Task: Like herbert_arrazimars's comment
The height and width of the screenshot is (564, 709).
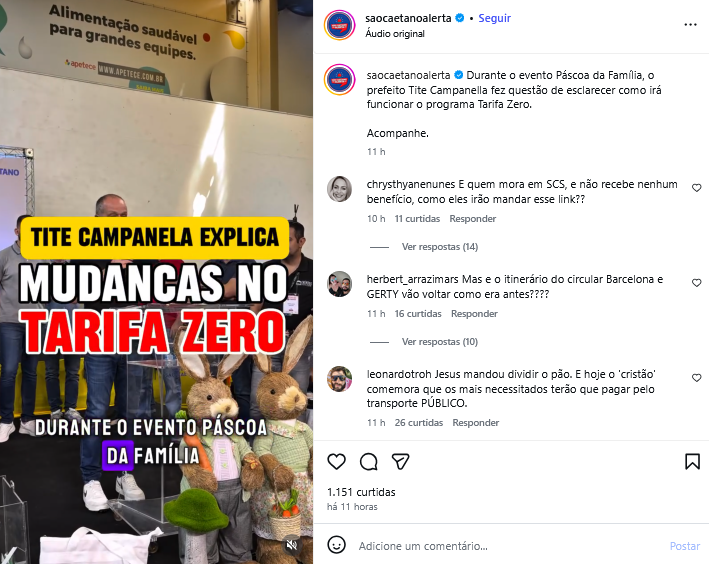Action: pyautogui.click(x=696, y=283)
